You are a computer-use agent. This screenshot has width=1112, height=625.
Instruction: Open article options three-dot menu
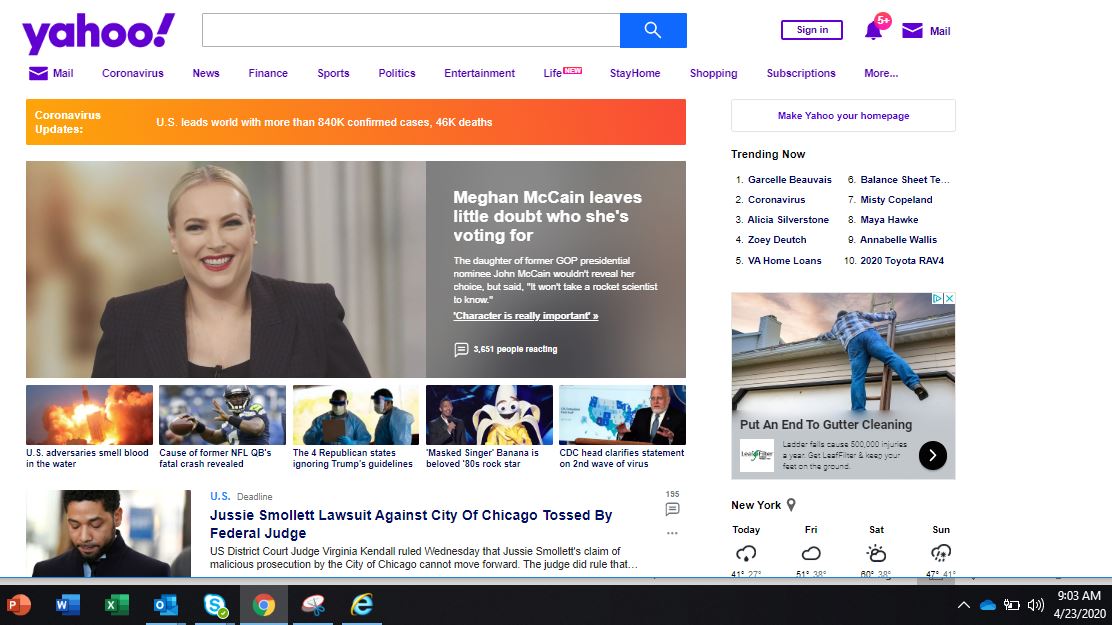click(x=672, y=533)
